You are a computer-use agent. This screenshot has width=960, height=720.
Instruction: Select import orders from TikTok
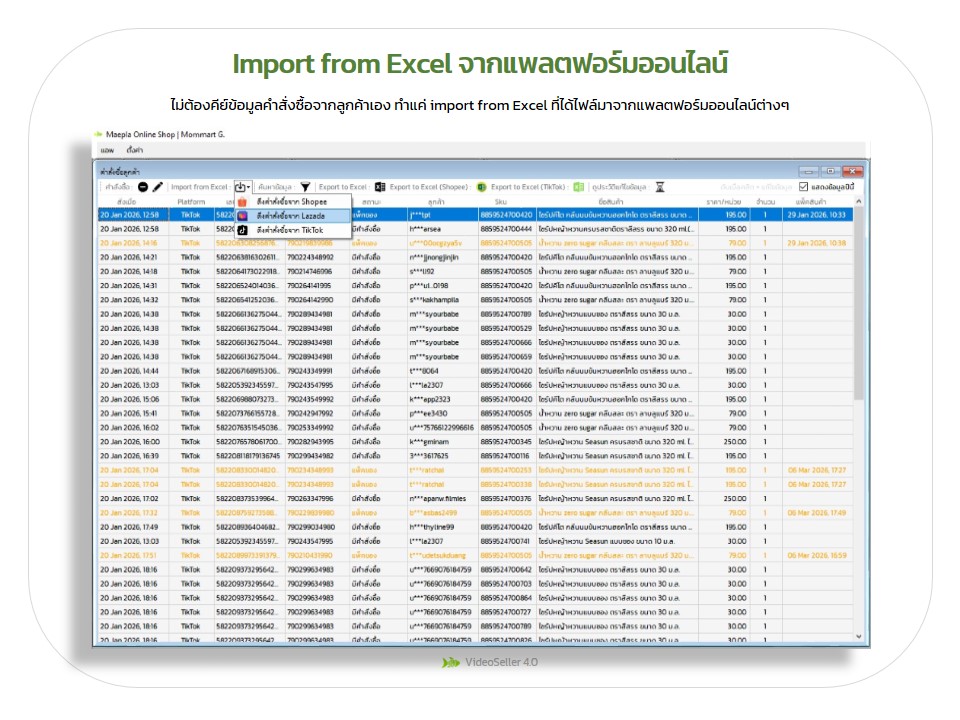(x=290, y=229)
